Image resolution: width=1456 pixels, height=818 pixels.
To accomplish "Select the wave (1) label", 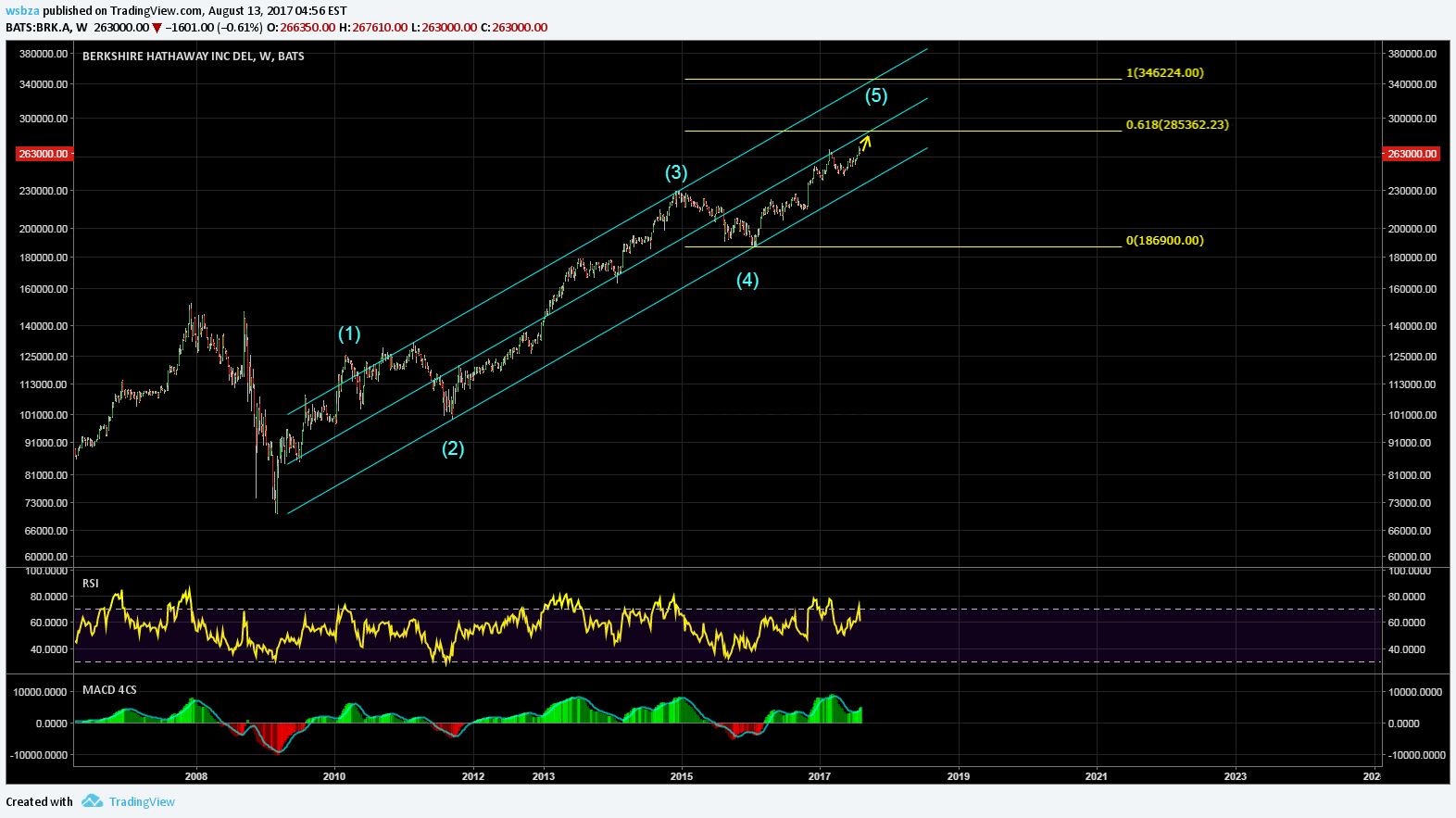I will click(x=349, y=333).
